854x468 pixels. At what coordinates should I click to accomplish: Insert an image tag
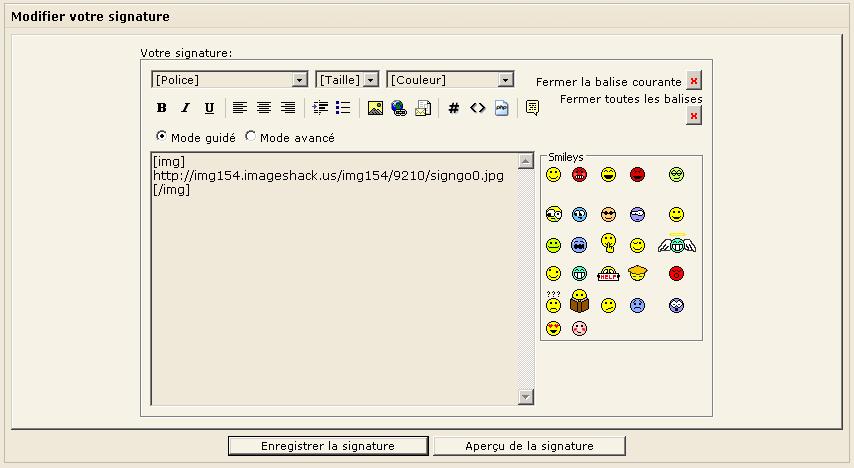pos(375,108)
